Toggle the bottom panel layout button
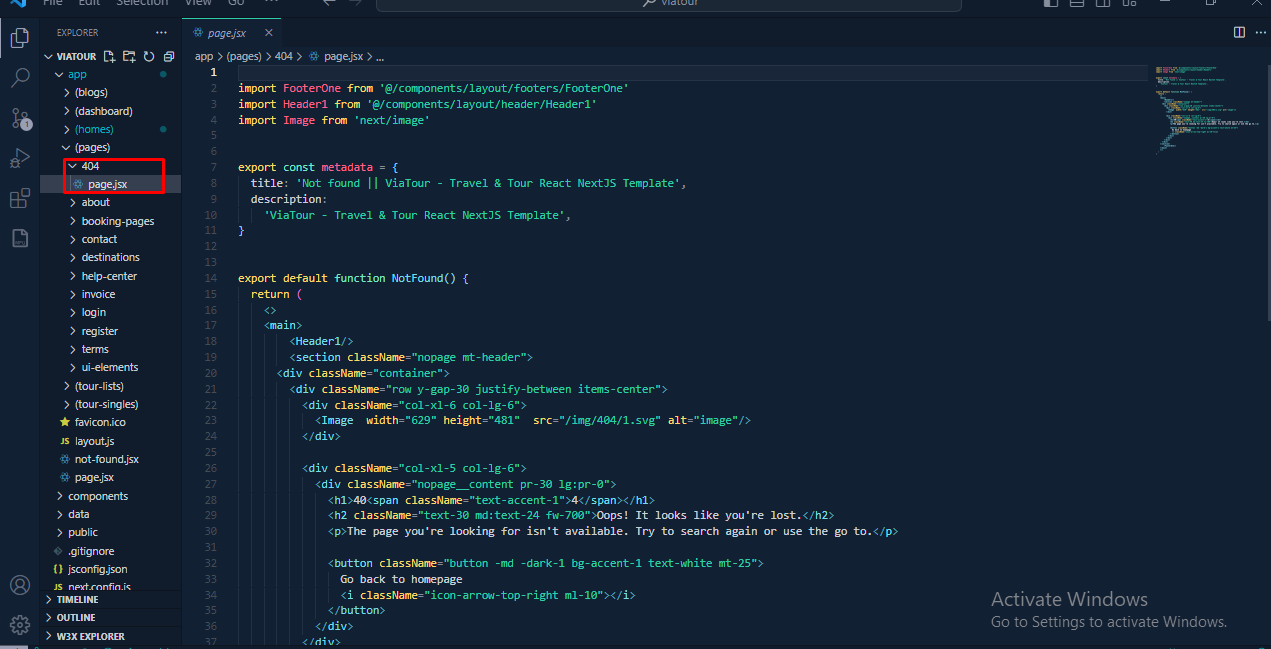This screenshot has width=1271, height=649. click(1078, 3)
